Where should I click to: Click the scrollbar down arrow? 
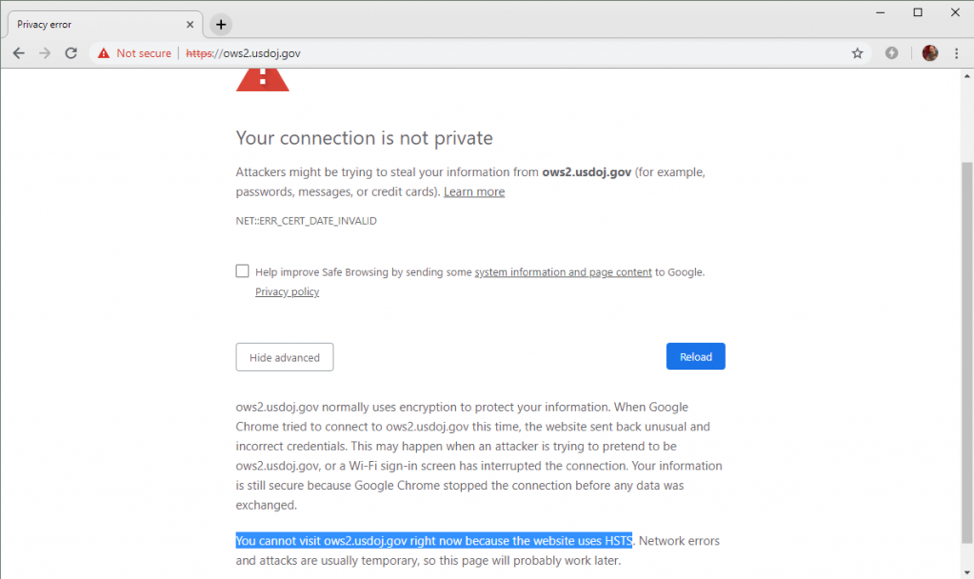pyautogui.click(x=967, y=572)
